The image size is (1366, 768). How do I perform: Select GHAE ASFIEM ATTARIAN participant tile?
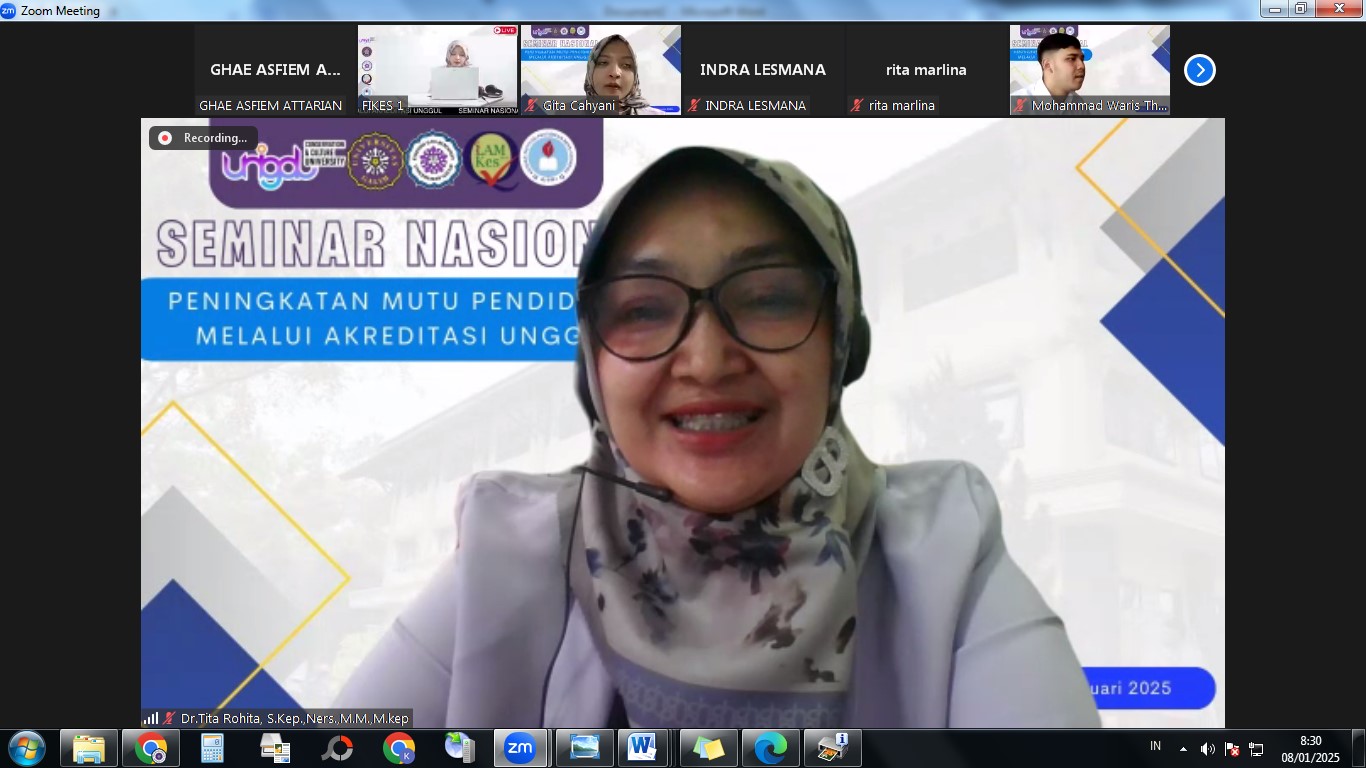[x=275, y=70]
